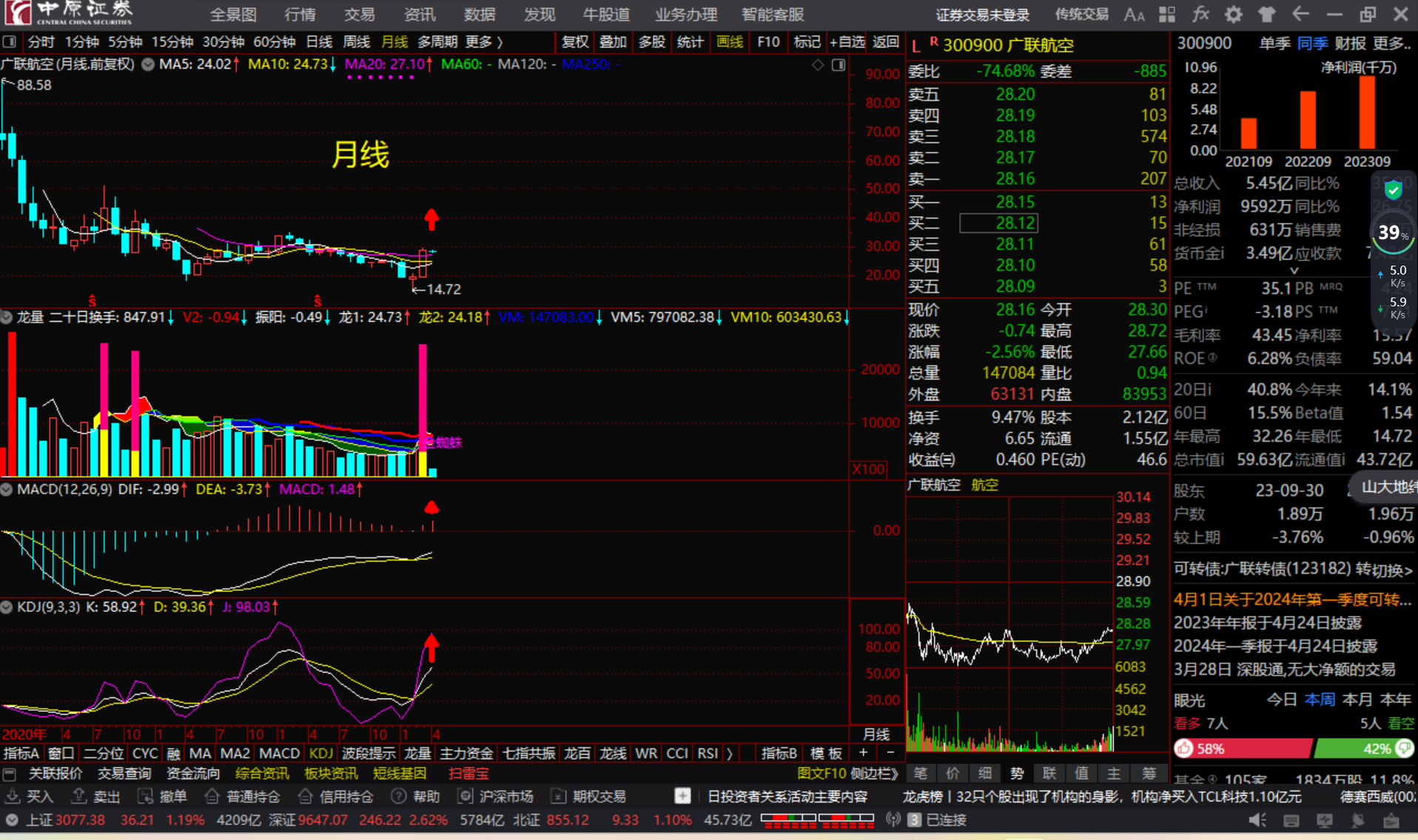Toggle the 龙量 indicator circle marker
This screenshot has width=1418, height=840.
click(7, 317)
